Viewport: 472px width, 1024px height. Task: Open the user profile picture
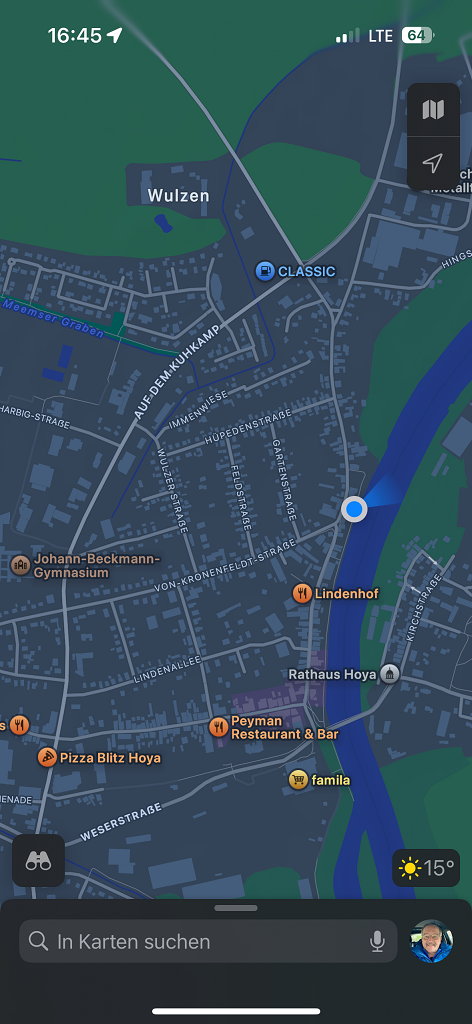click(432, 941)
